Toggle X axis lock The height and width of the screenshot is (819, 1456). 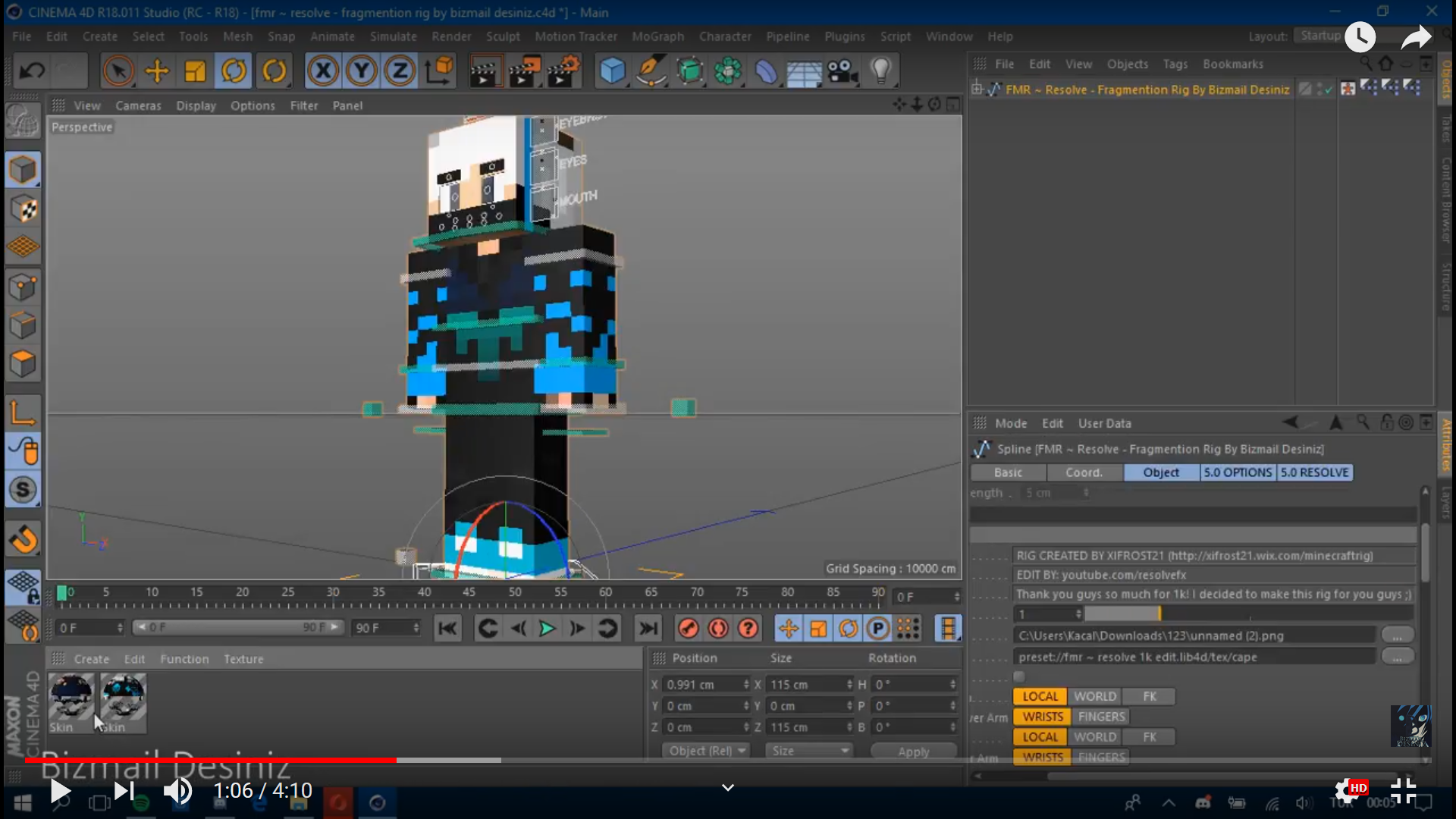tap(323, 71)
